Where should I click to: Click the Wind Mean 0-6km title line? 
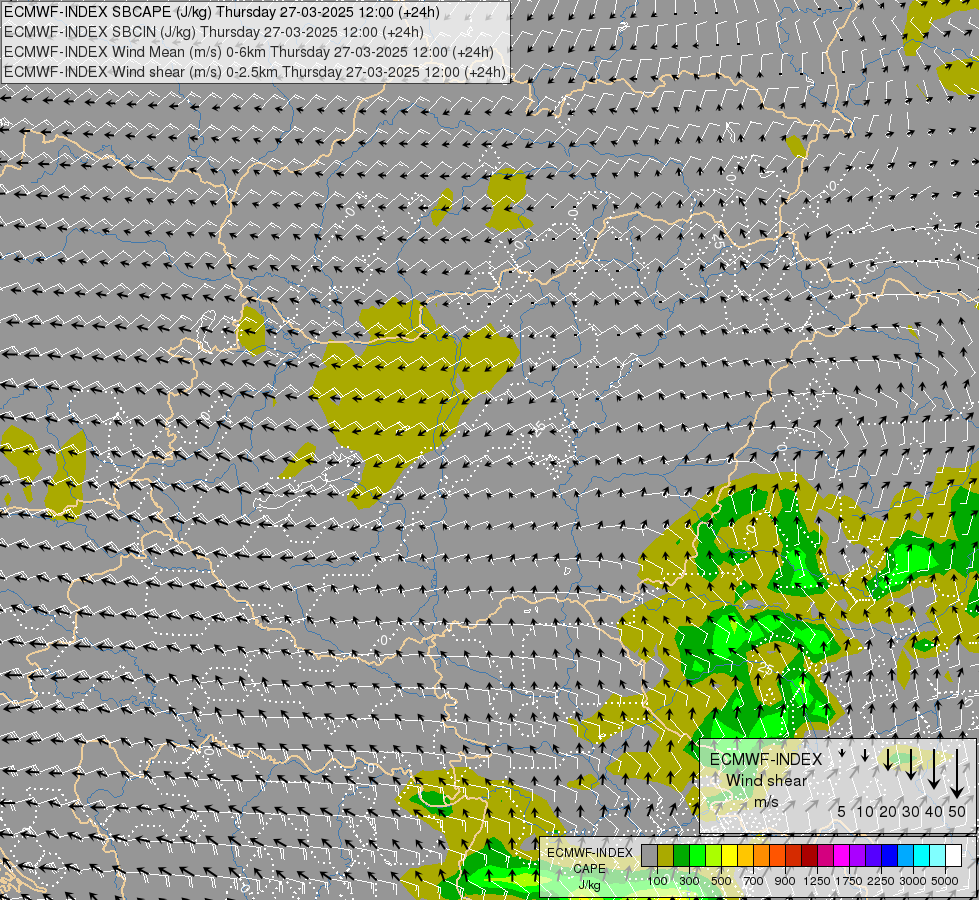coord(249,52)
